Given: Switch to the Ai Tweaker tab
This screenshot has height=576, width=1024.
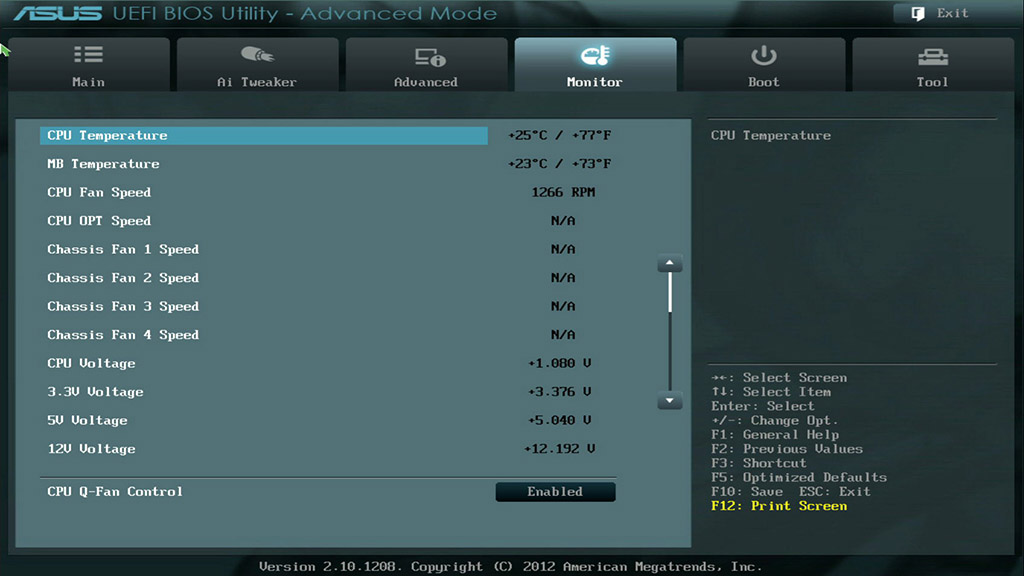Looking at the screenshot, I should tap(257, 64).
